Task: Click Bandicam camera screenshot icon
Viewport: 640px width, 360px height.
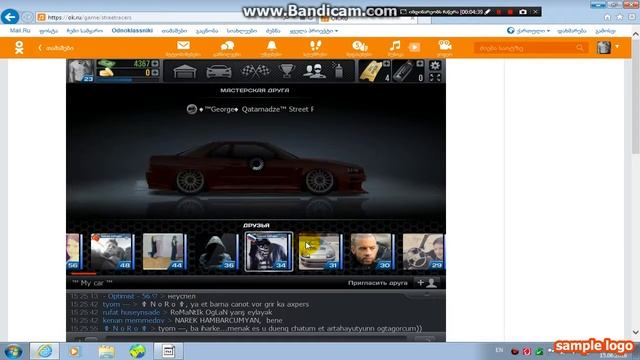Action: [x=523, y=12]
